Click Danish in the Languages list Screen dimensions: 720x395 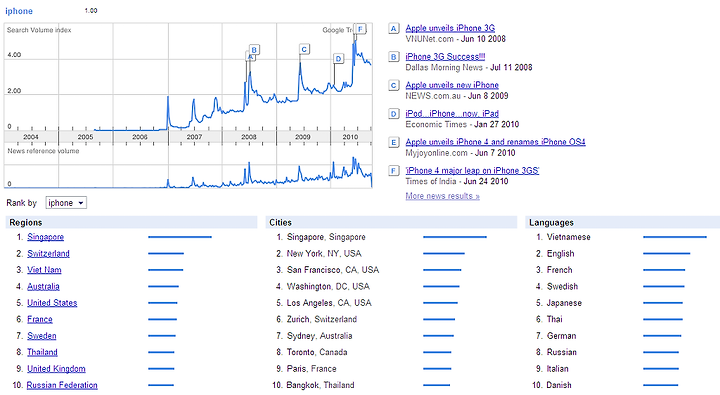pos(559,385)
